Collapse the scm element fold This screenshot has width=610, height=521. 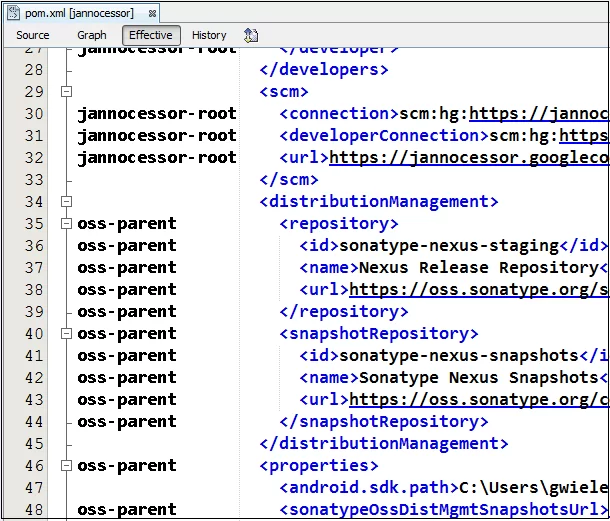[x=67, y=92]
